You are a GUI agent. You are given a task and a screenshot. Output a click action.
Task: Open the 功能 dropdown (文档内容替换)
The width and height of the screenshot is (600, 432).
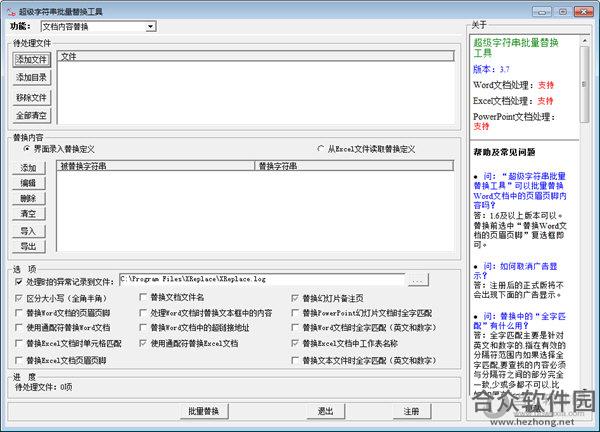click(98, 26)
